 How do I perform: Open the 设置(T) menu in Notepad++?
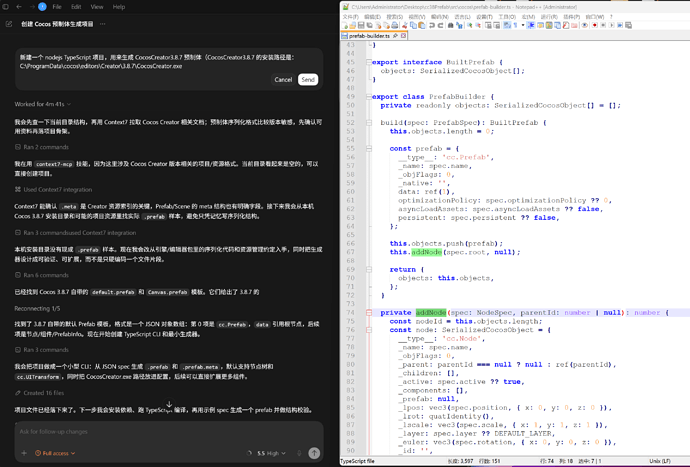484,17
